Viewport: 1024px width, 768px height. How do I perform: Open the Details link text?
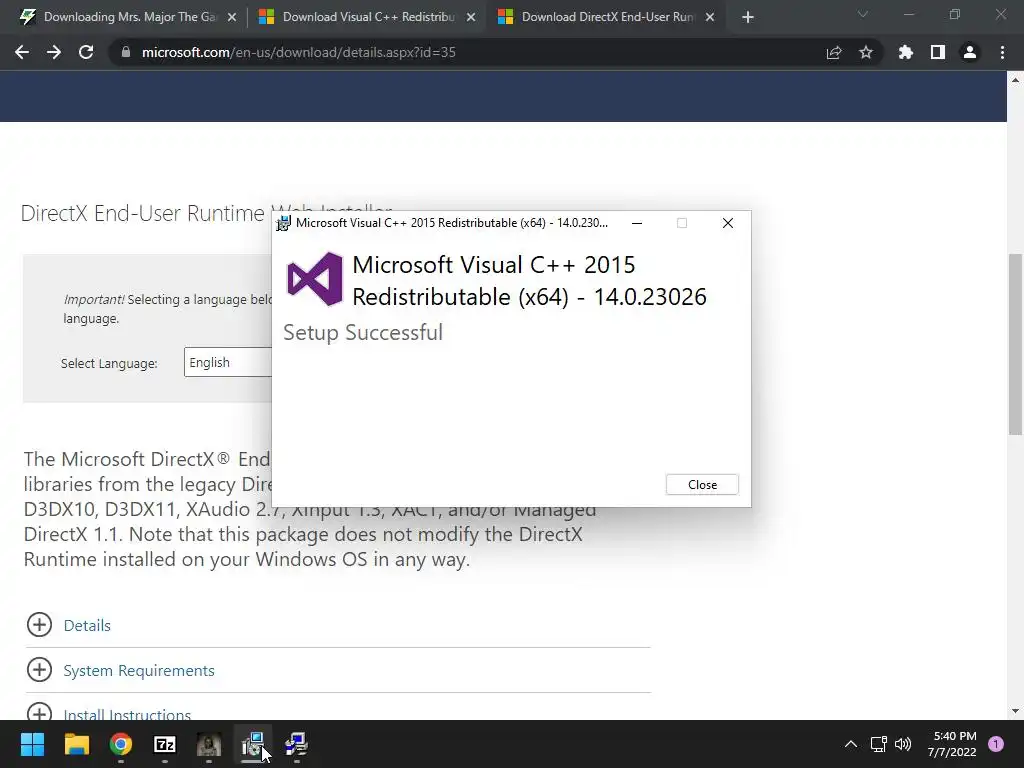(x=87, y=626)
